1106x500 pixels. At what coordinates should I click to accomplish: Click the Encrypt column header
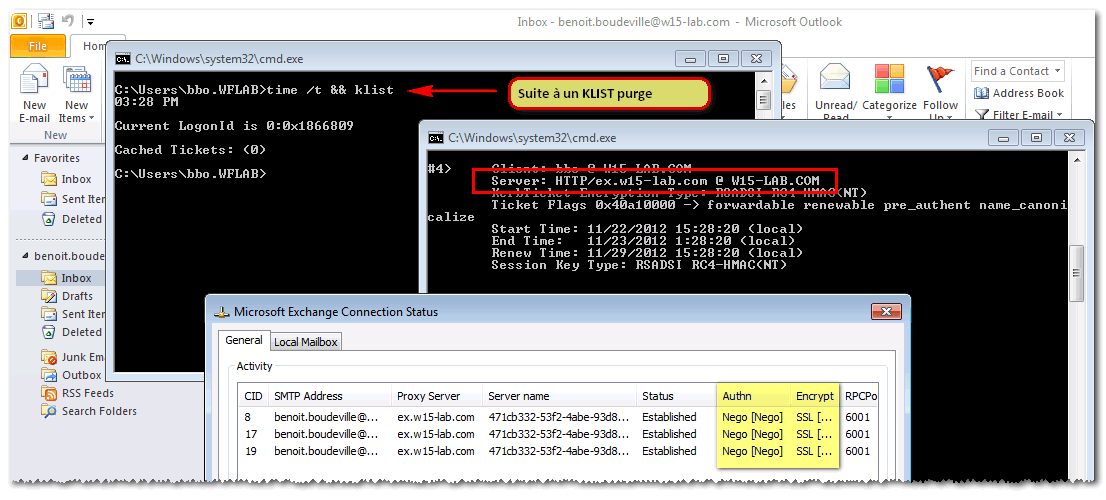point(815,396)
